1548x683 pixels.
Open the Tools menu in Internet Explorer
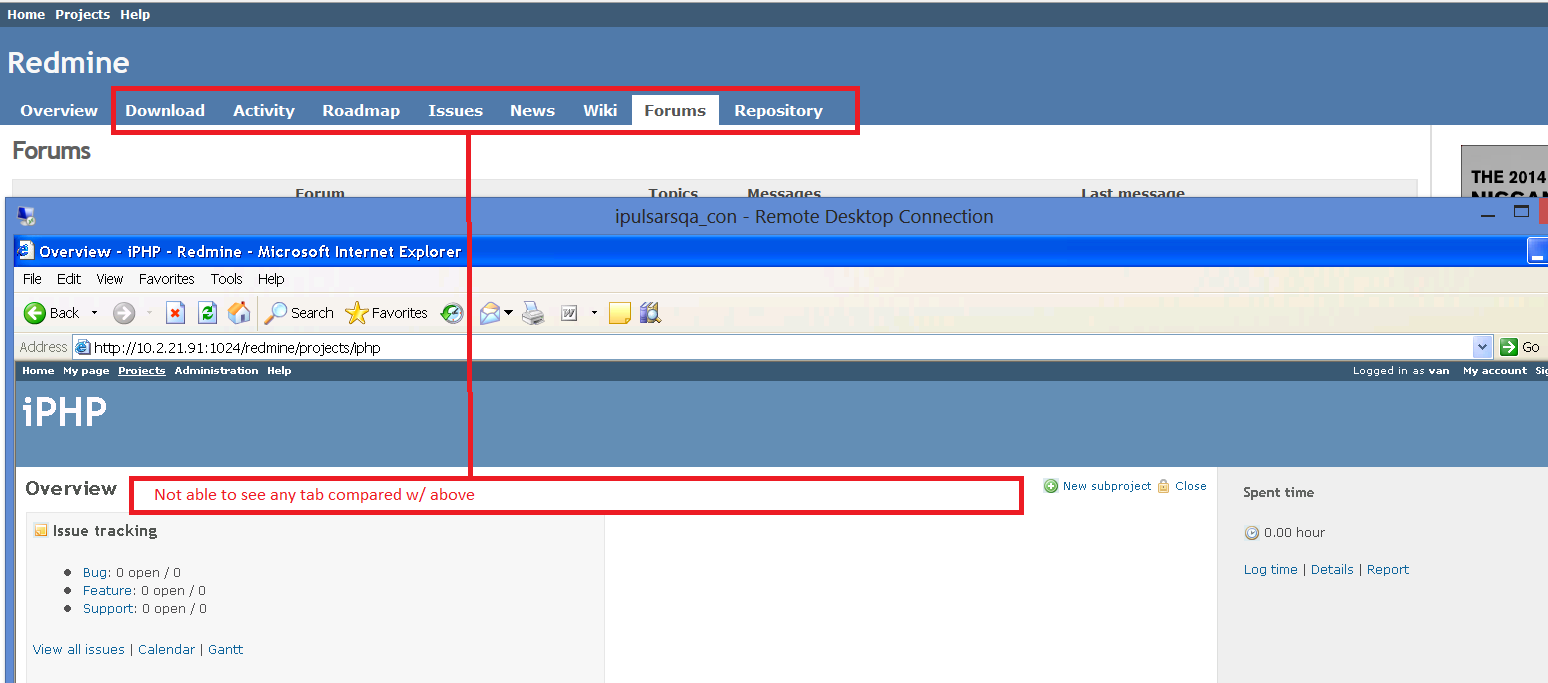tap(226, 279)
